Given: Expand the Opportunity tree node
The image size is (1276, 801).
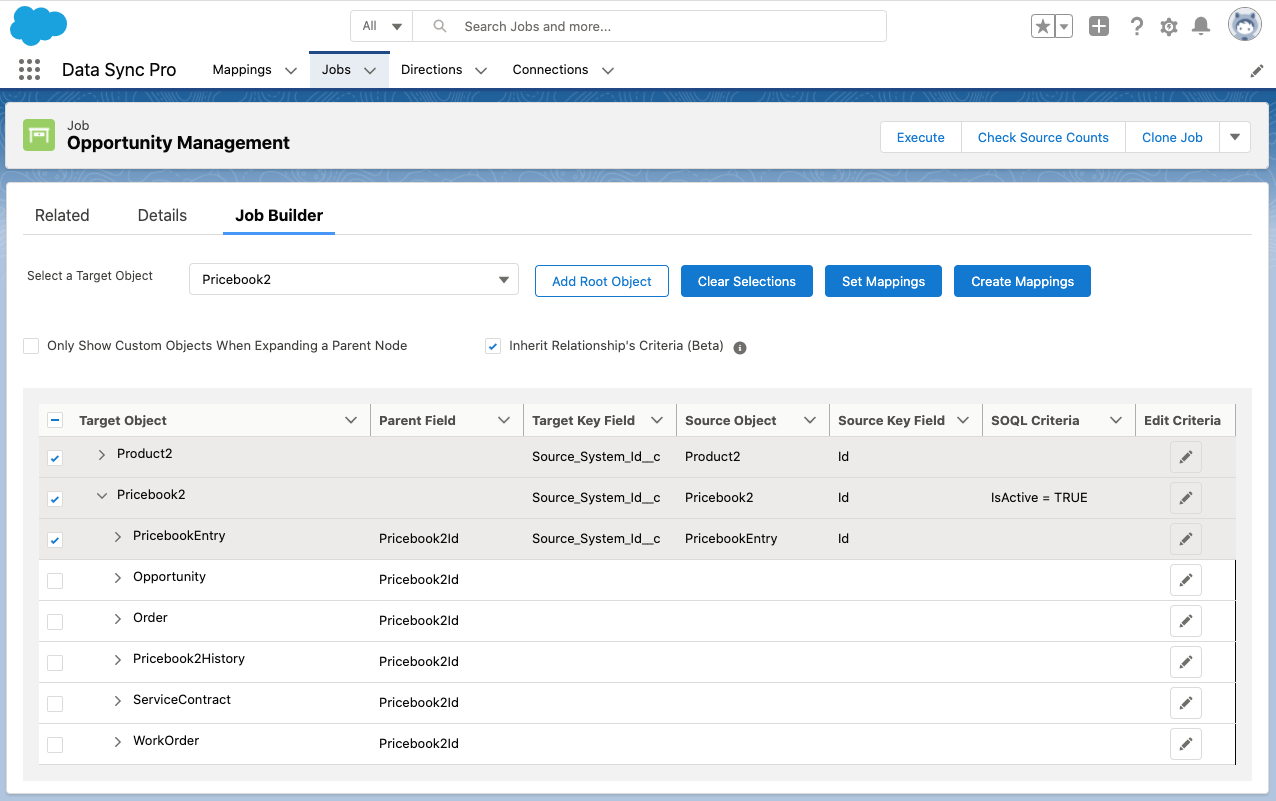Looking at the screenshot, I should point(118,578).
